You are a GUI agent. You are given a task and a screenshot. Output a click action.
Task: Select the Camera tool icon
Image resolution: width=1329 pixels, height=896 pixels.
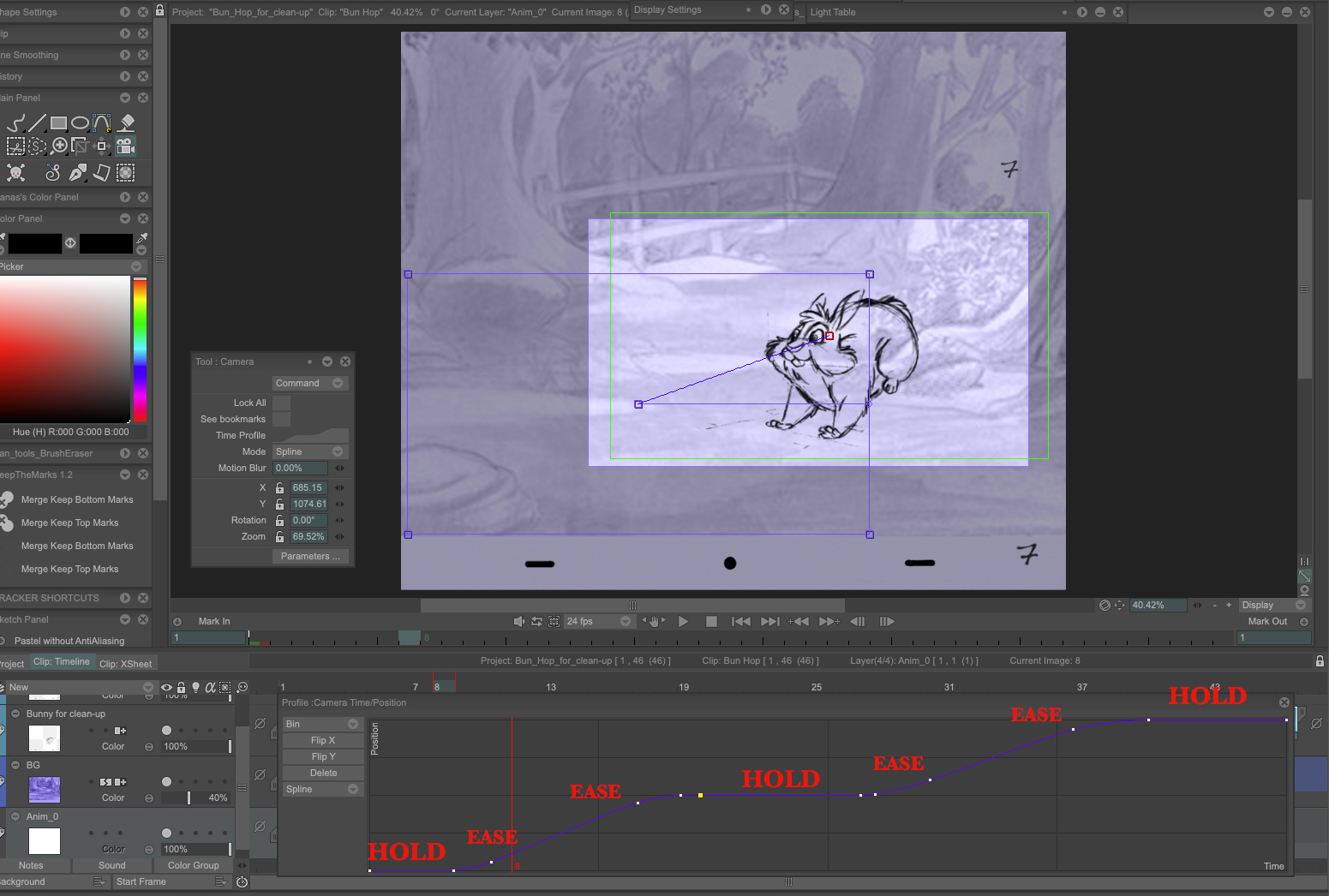[x=126, y=146]
